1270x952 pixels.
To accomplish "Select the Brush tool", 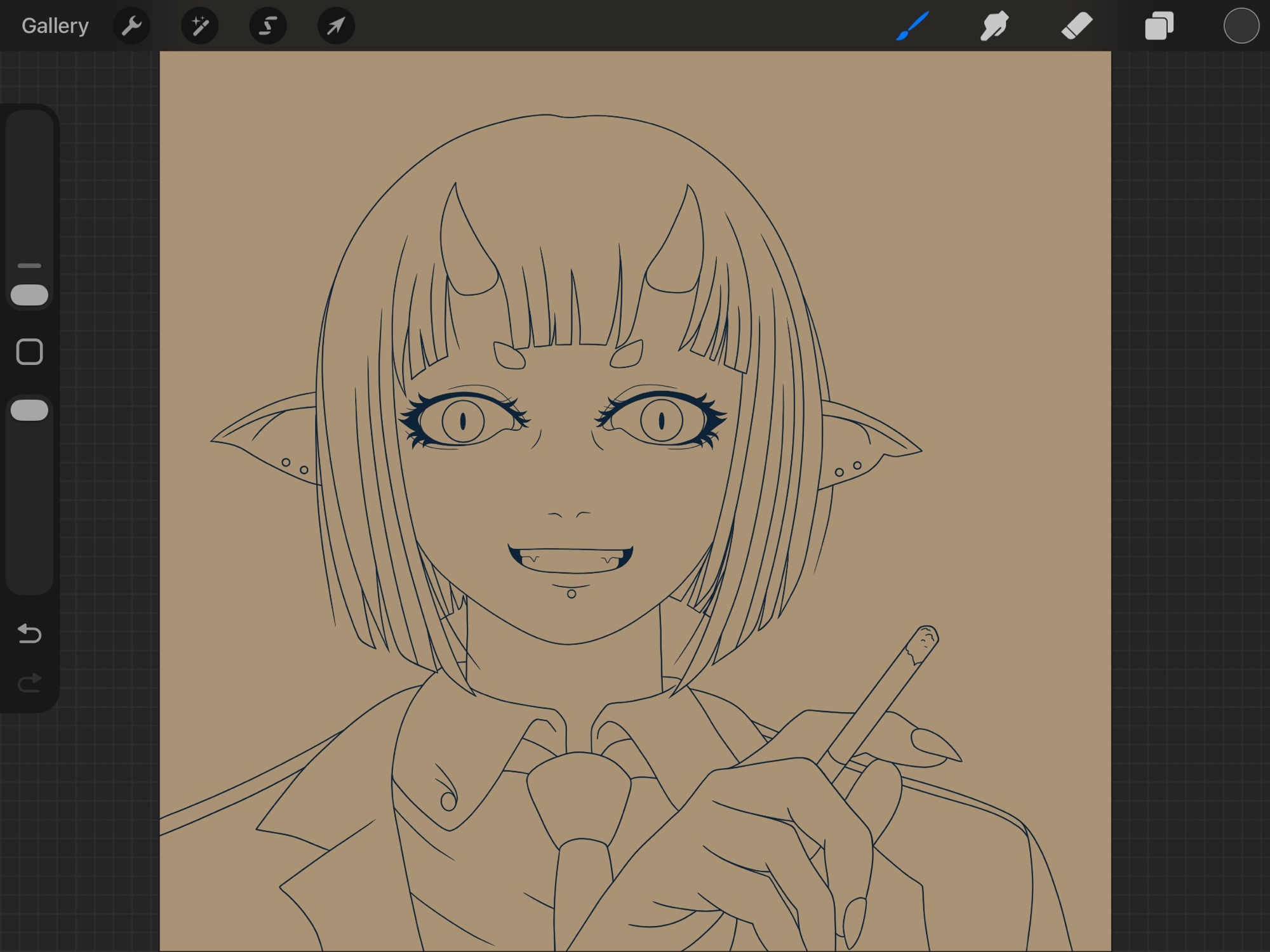I will pyautogui.click(x=912, y=26).
